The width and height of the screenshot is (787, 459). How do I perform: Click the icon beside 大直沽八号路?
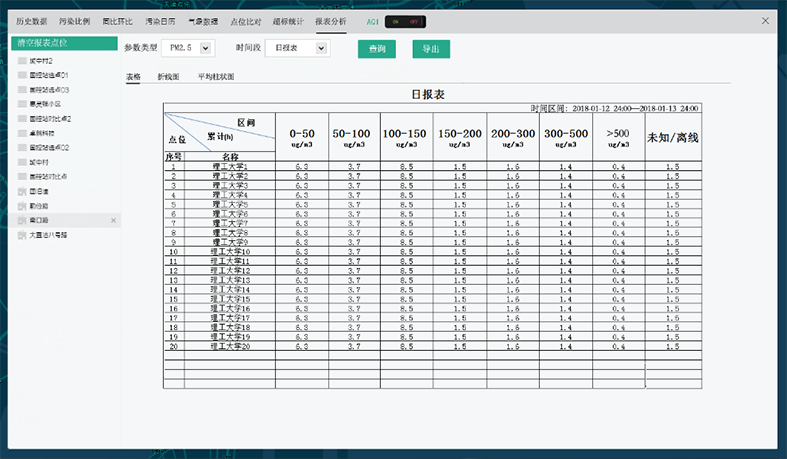tap(22, 234)
